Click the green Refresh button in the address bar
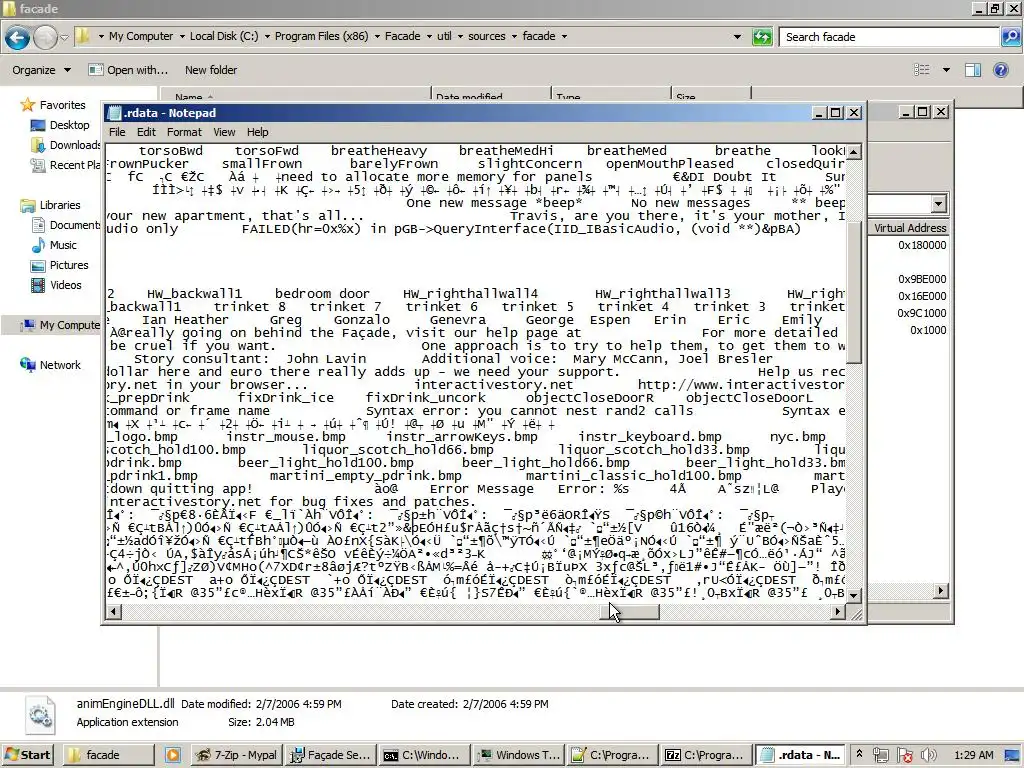 (762, 37)
